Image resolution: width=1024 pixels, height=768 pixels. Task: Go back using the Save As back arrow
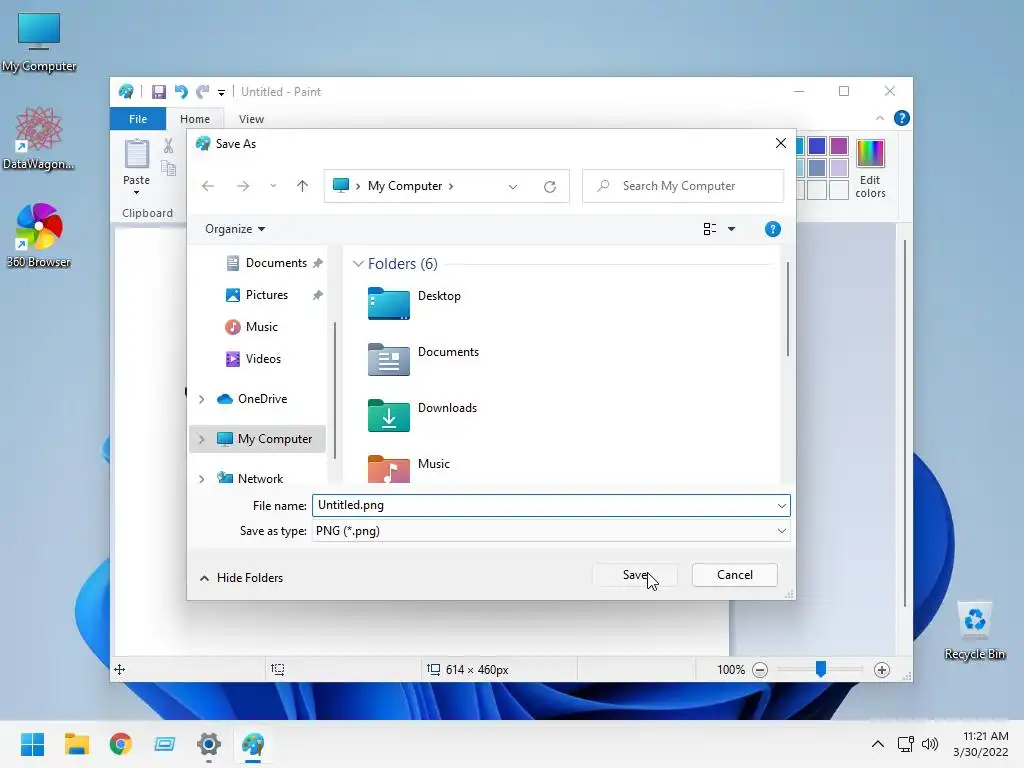(208, 186)
